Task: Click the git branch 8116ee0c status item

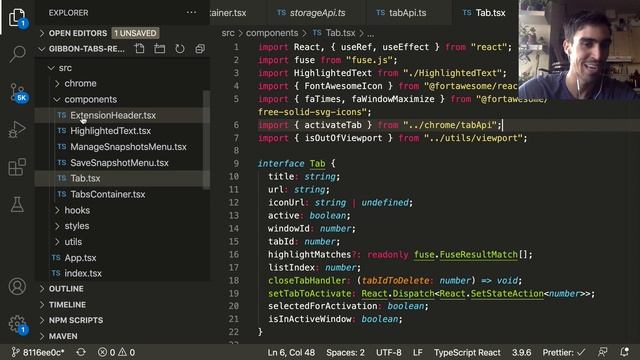Action: coord(38,352)
